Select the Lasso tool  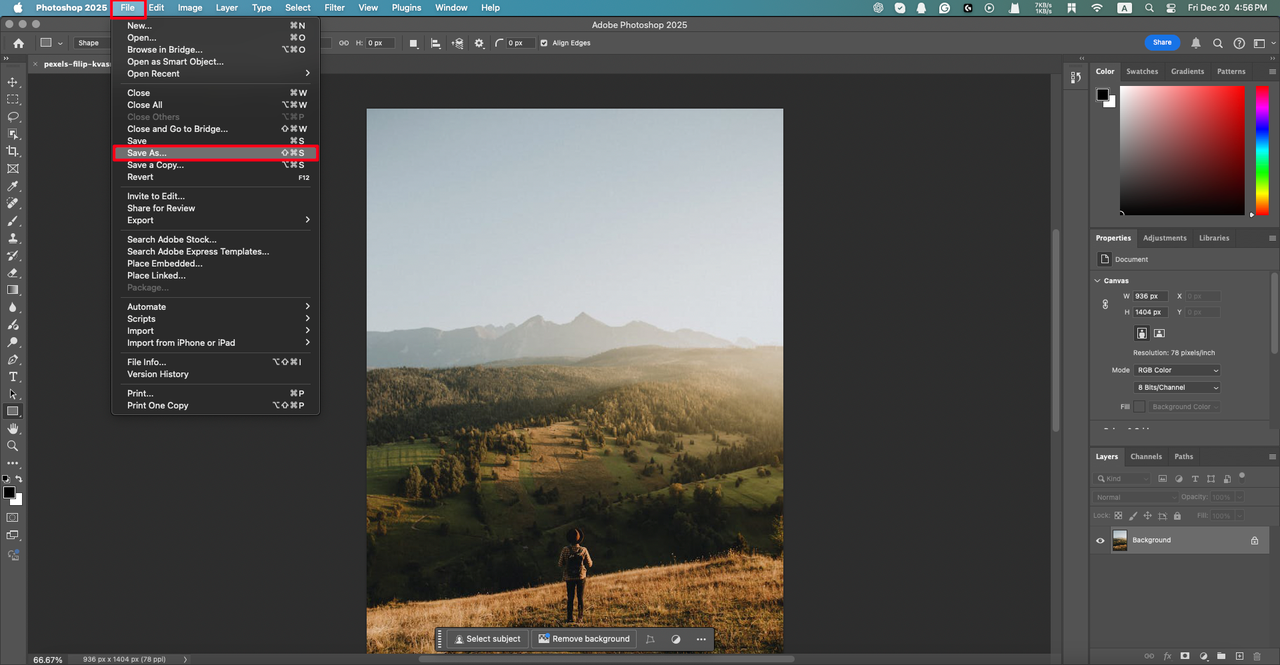(x=13, y=117)
